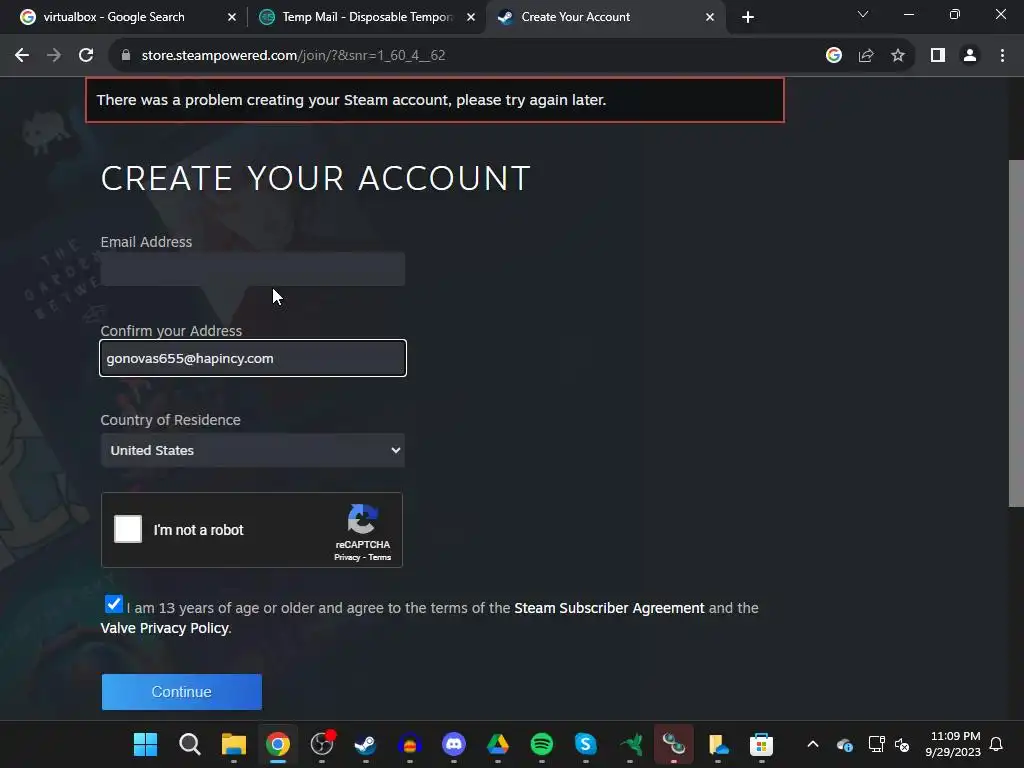Open the notification bell in the taskbar
The image size is (1024, 768).
997,744
